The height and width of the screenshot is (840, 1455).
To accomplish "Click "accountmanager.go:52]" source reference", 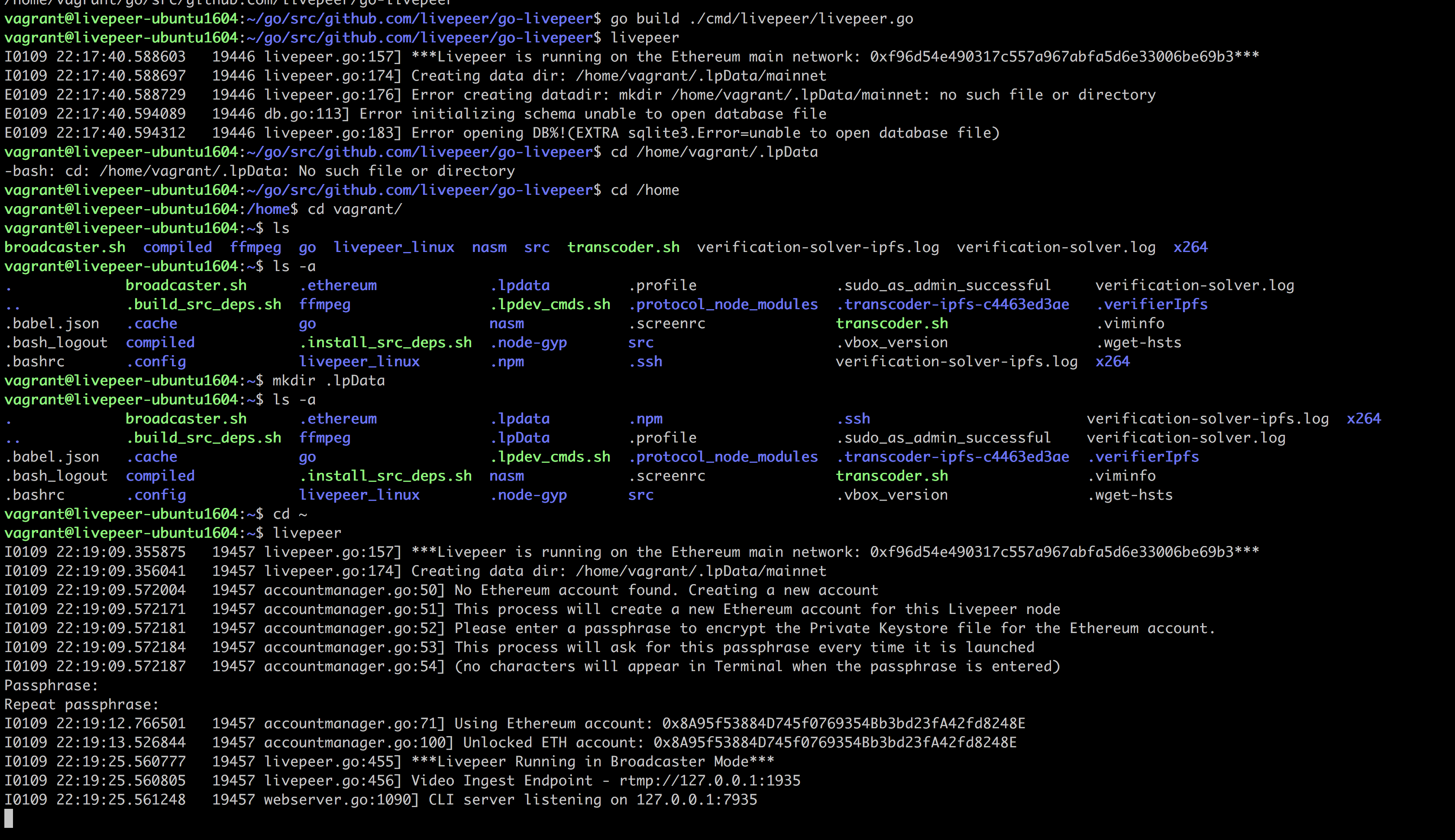I will coord(355,628).
